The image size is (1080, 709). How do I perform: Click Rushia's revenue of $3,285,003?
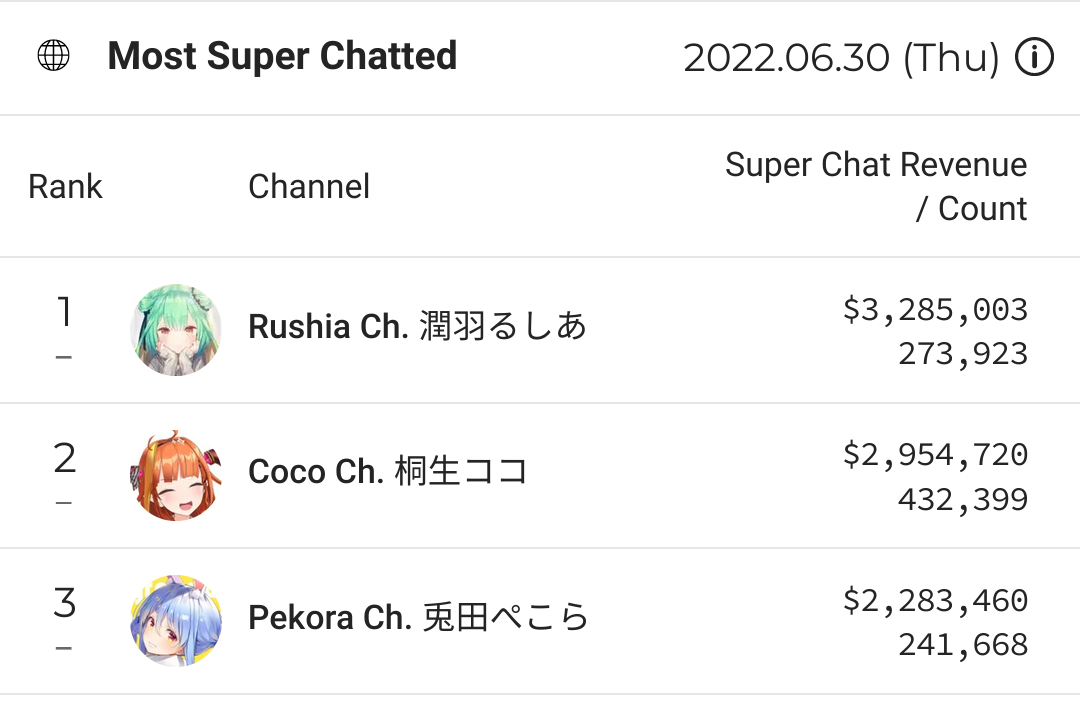935,310
